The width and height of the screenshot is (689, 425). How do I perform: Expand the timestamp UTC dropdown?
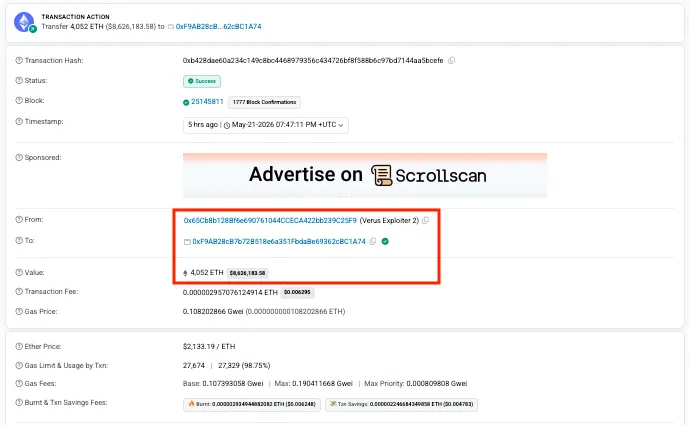[x=341, y=125]
